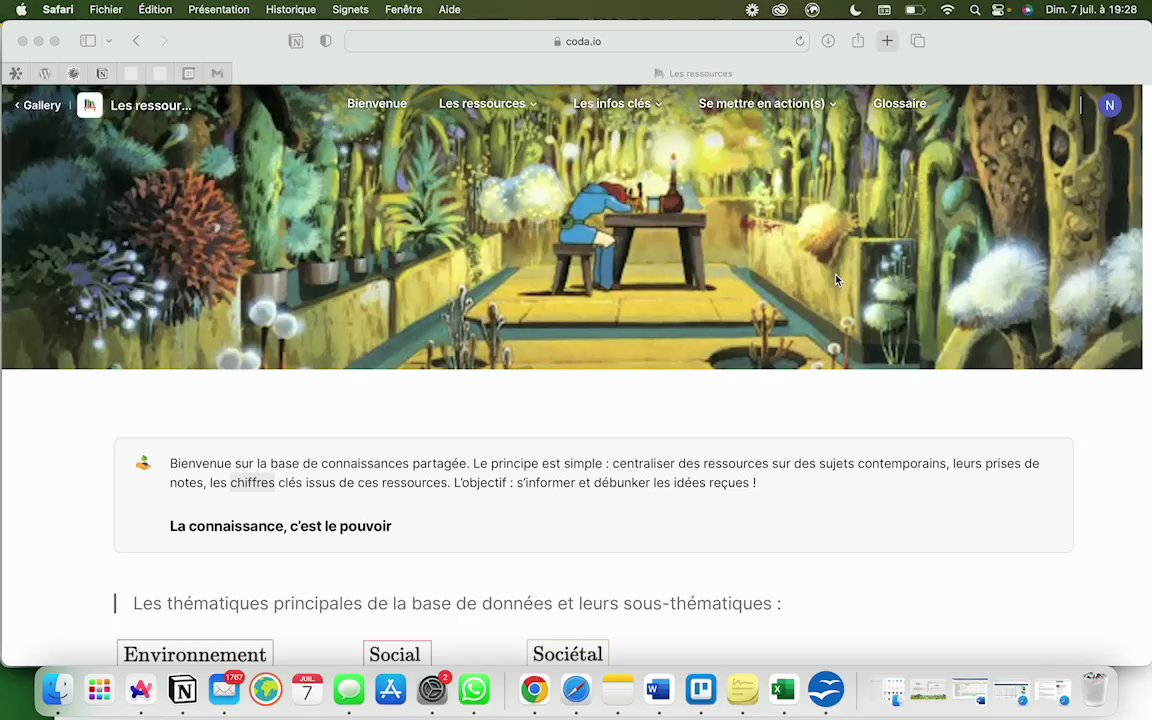Open Finder from the Dock
Screen dimensions: 1152x720
coord(57,689)
